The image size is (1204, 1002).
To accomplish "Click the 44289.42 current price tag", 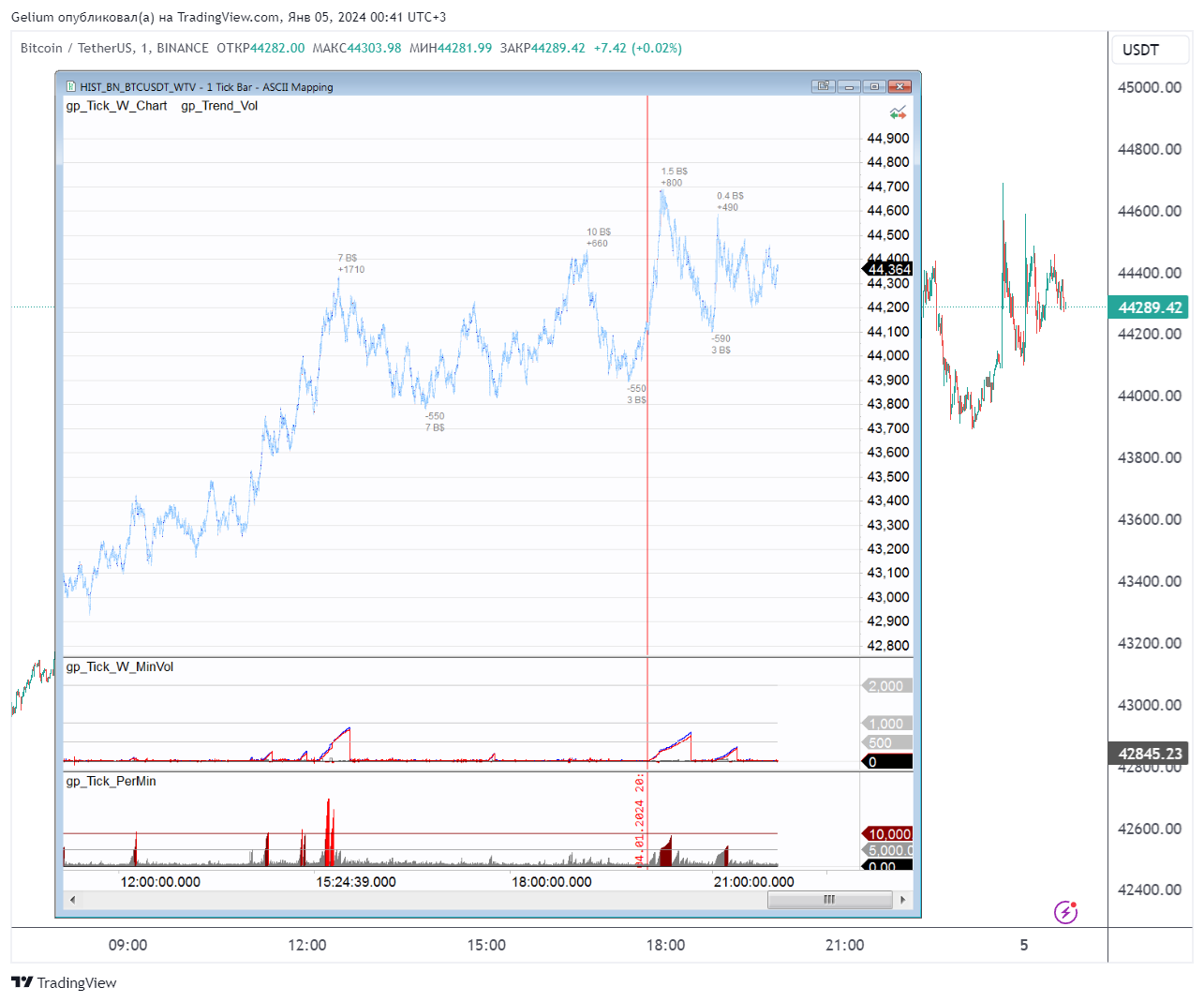I will click(x=1149, y=307).
